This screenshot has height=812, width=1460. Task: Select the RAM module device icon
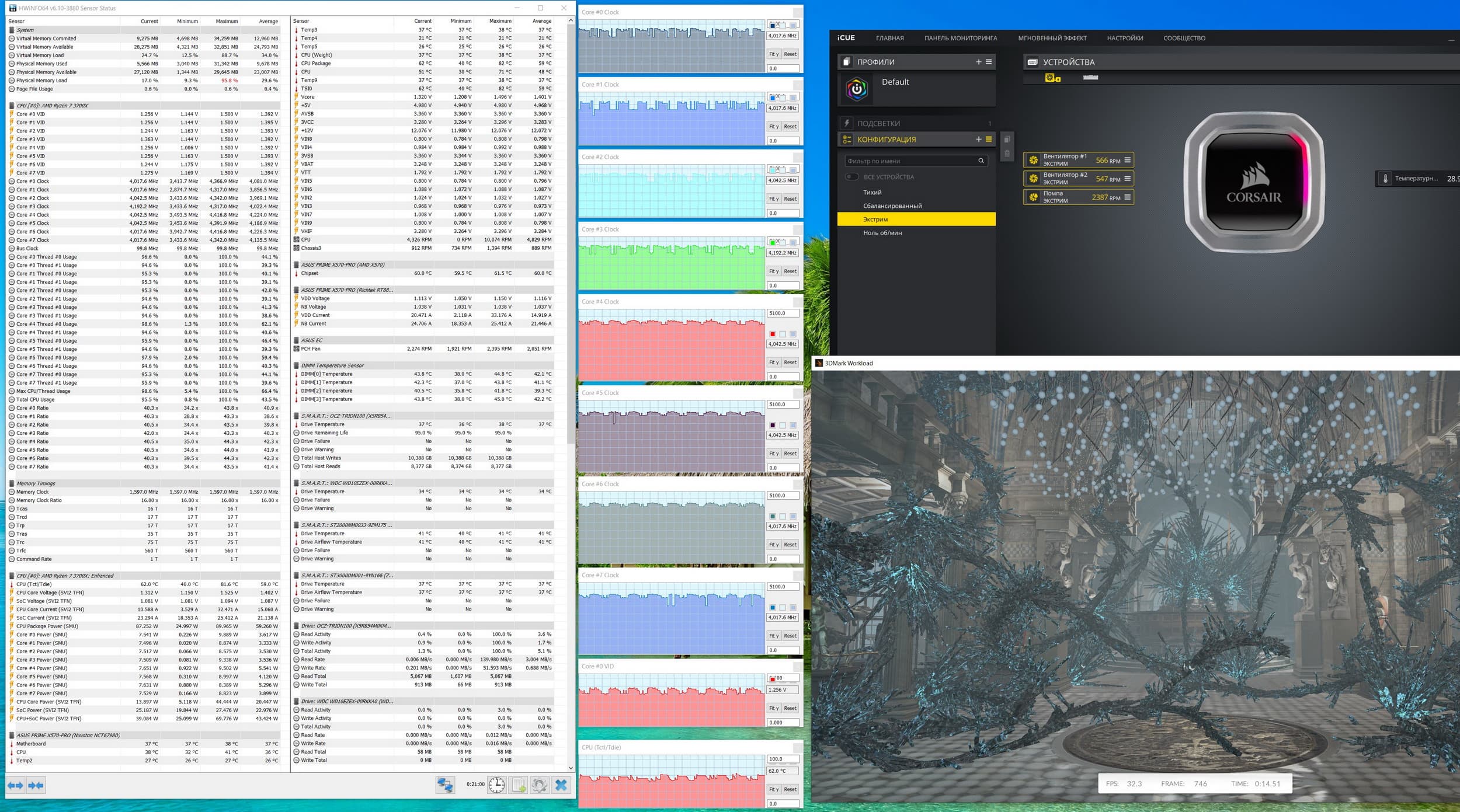[1090, 78]
